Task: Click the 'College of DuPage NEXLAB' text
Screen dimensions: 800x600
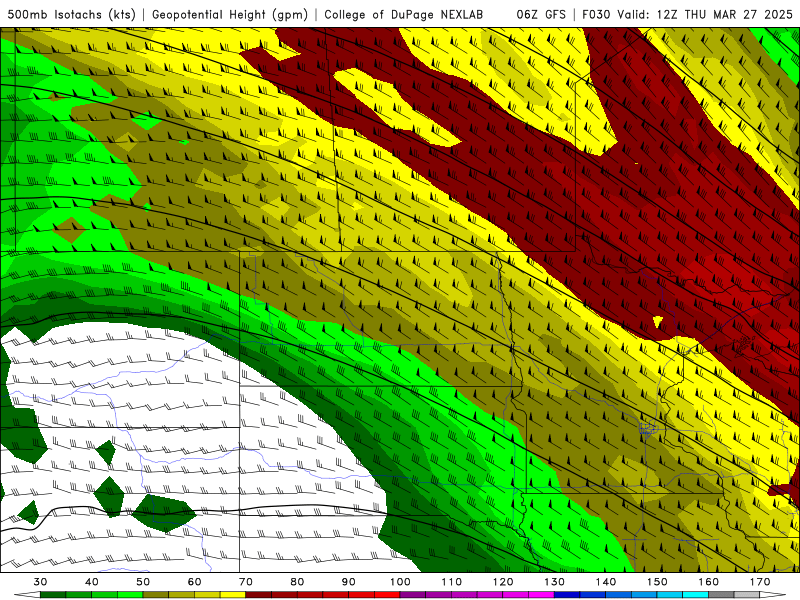Action: click(x=403, y=14)
